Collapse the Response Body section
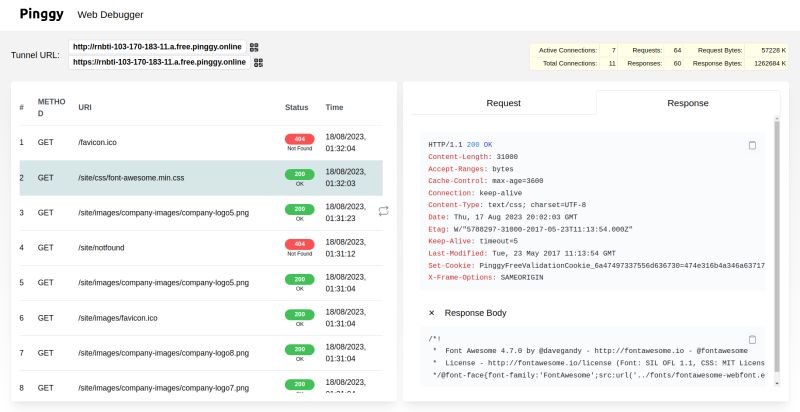800x412 pixels. tap(432, 313)
